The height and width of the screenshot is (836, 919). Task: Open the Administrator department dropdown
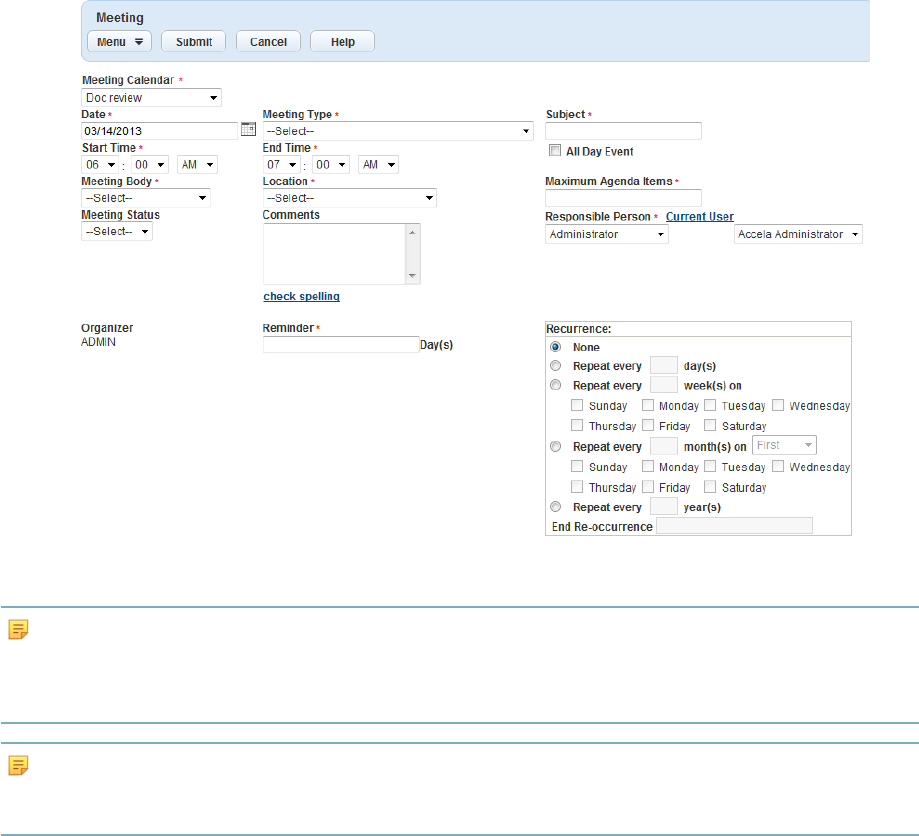[607, 234]
